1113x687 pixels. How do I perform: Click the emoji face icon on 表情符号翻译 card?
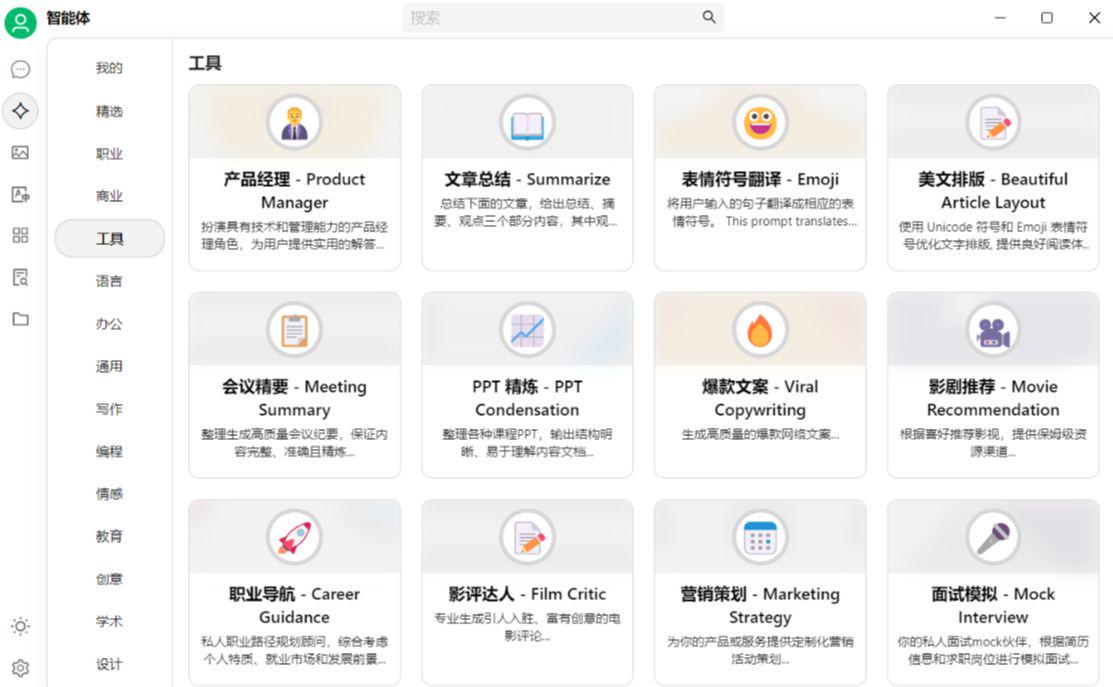(x=760, y=122)
